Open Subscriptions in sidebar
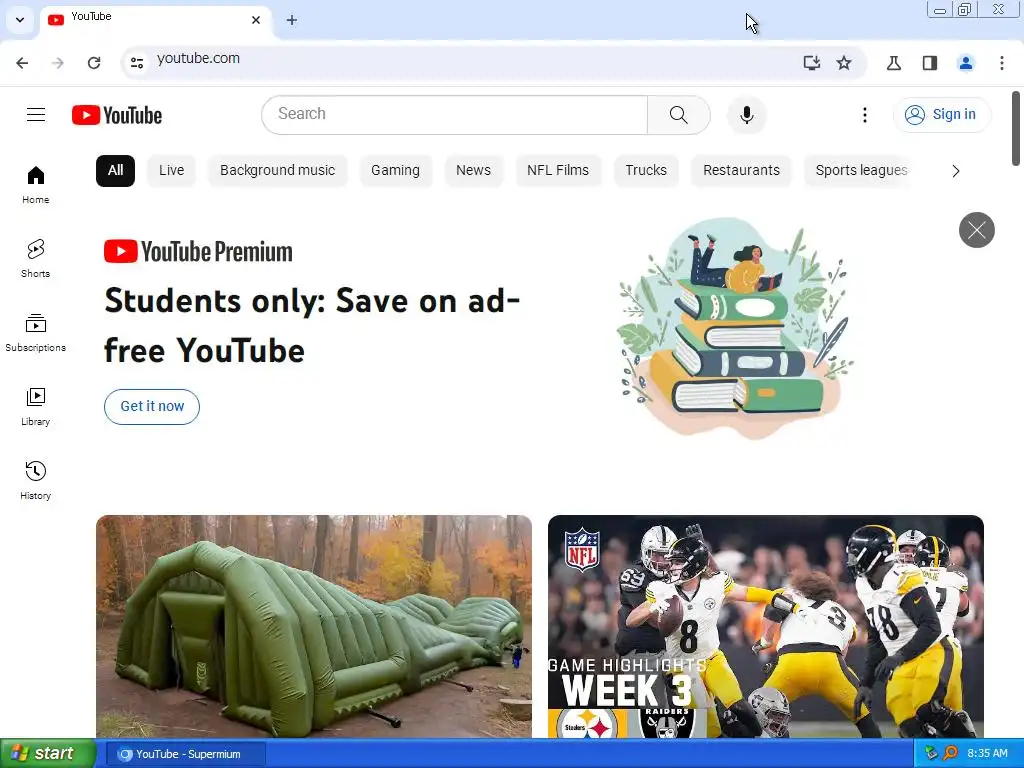1024x768 pixels. [36, 332]
